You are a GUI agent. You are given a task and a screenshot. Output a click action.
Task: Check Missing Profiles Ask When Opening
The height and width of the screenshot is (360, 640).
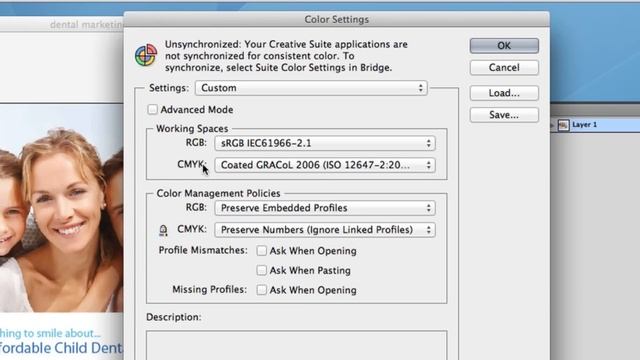(262, 290)
